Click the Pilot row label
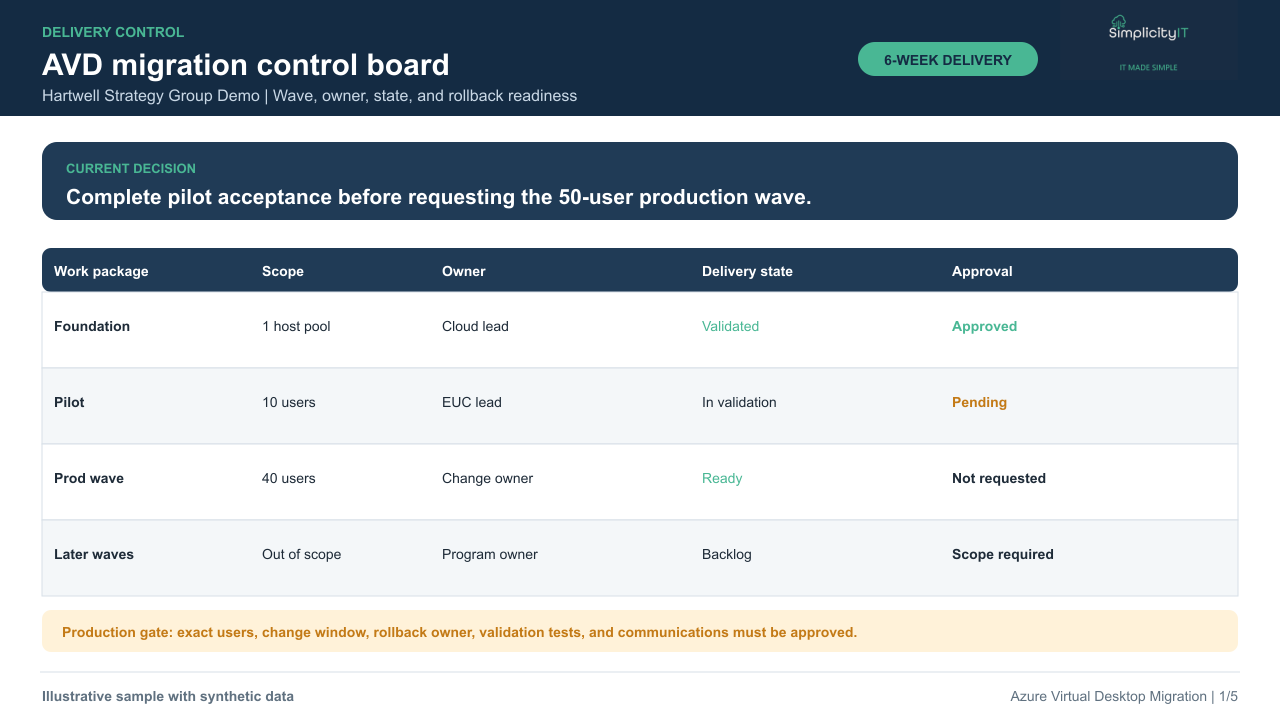The width and height of the screenshot is (1280, 720). [x=69, y=402]
